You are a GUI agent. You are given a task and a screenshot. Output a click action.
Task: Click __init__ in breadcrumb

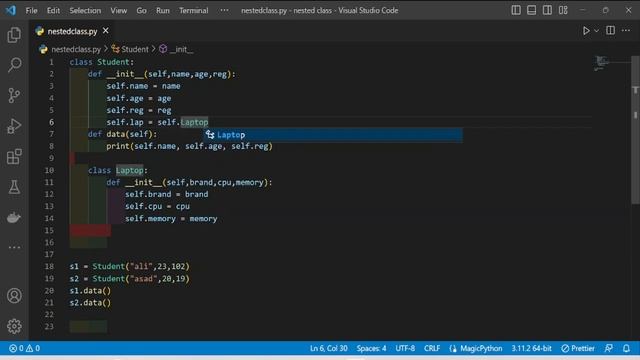click(x=181, y=49)
